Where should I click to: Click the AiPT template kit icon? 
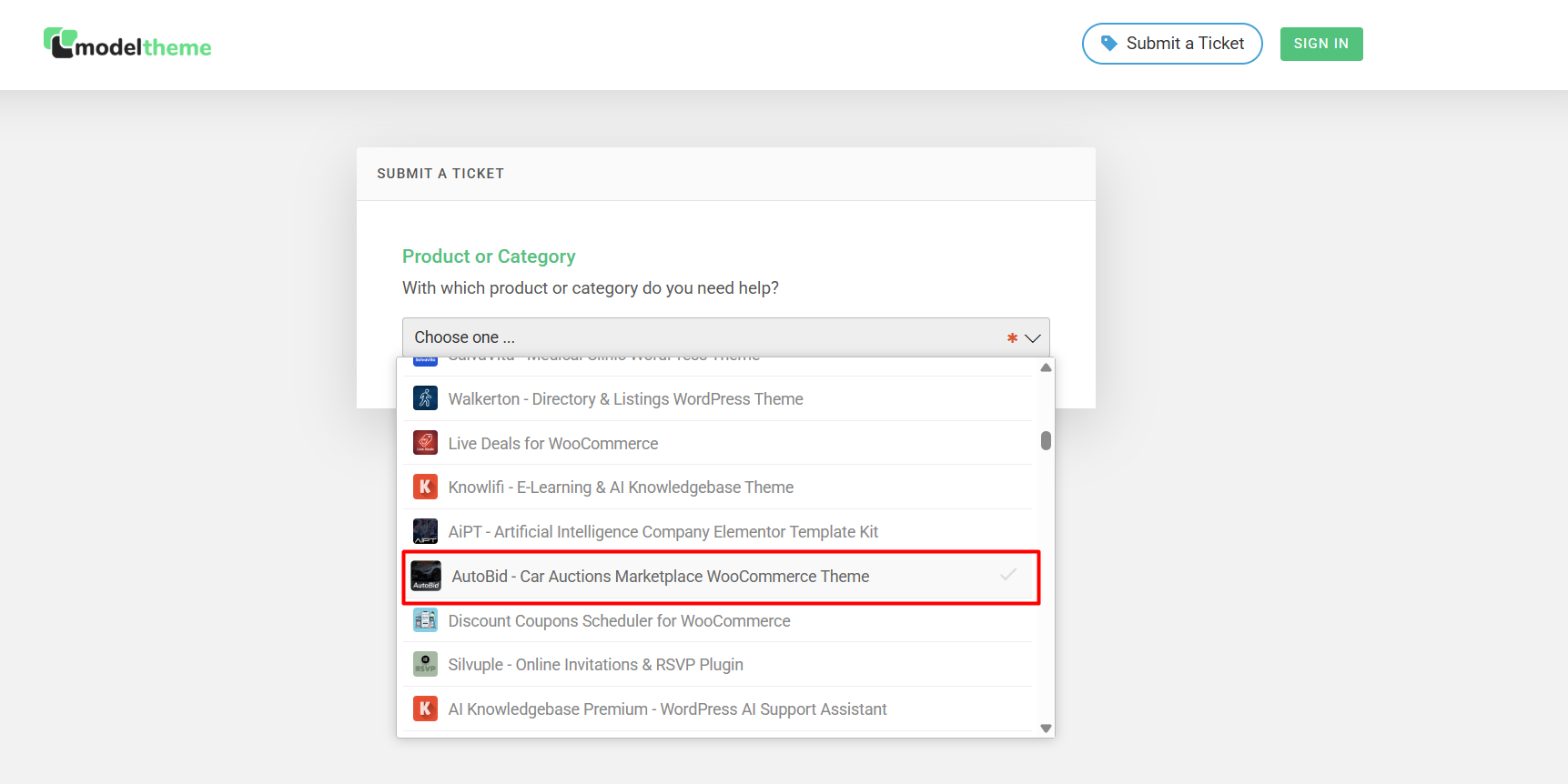425,531
